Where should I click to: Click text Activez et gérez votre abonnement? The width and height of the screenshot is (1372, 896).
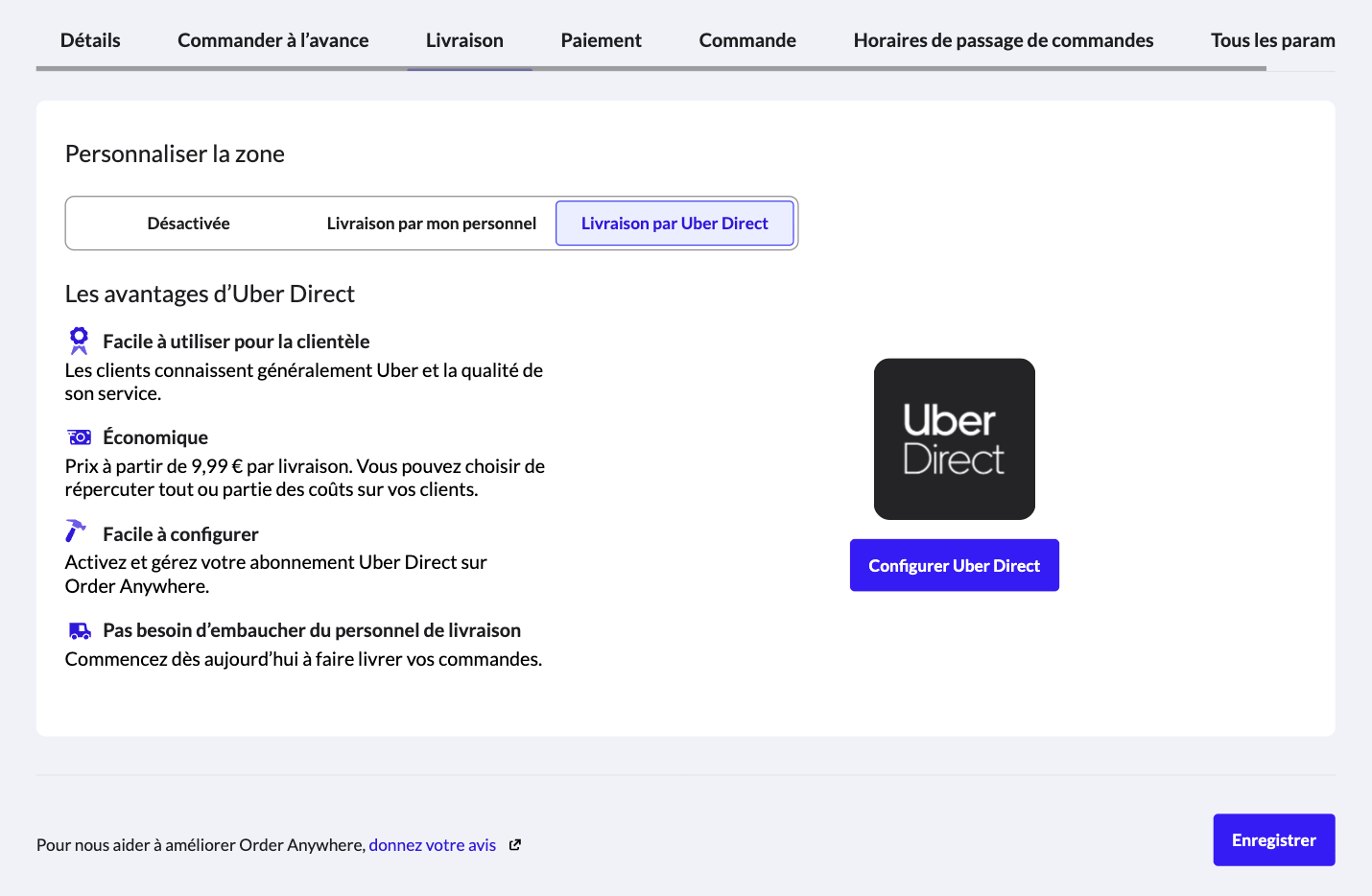(276, 574)
